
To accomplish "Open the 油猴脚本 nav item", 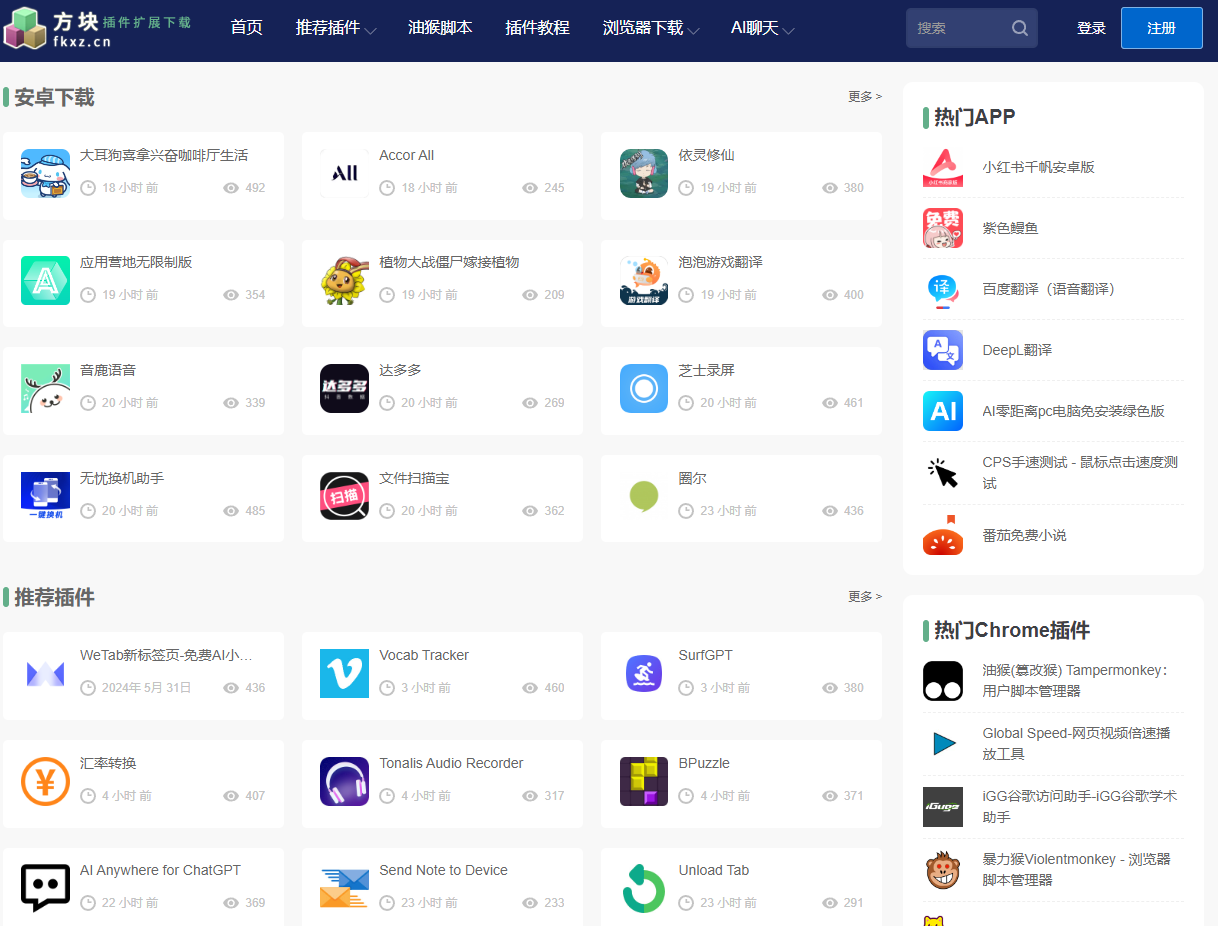I will 440,28.
